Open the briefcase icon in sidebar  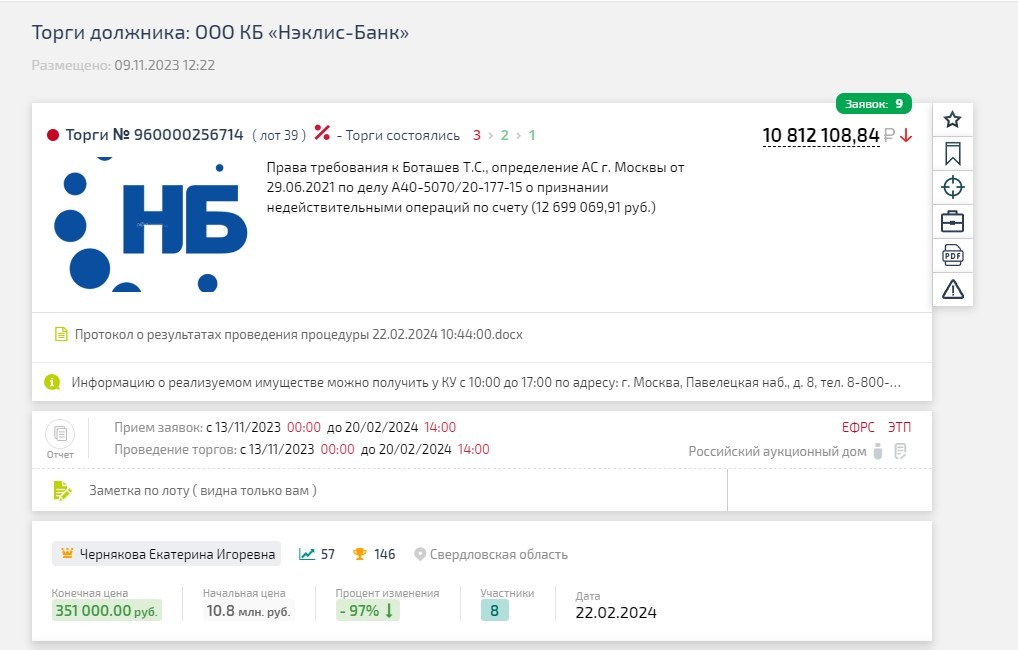tap(952, 221)
